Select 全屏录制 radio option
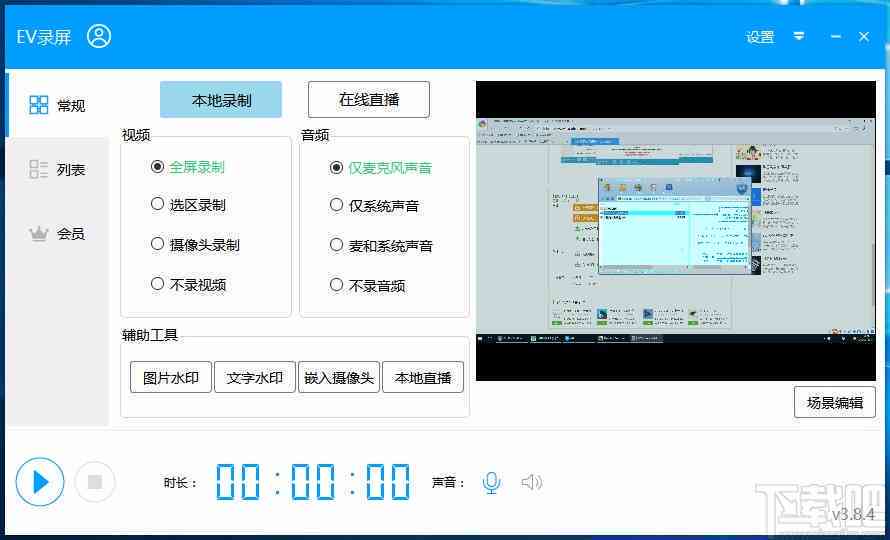890x540 pixels. click(188, 168)
